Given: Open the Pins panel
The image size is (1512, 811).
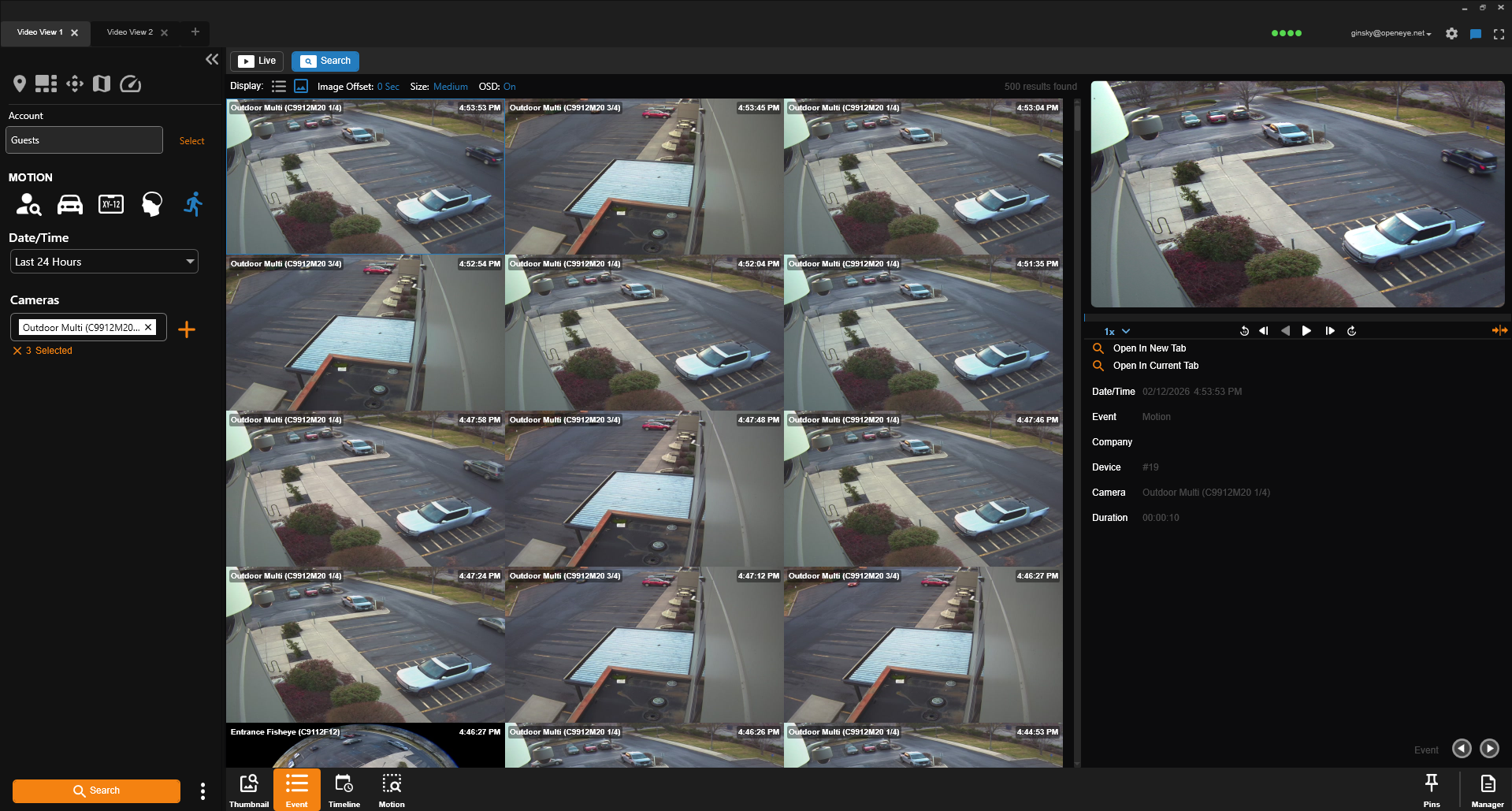Looking at the screenshot, I should tap(1431, 790).
